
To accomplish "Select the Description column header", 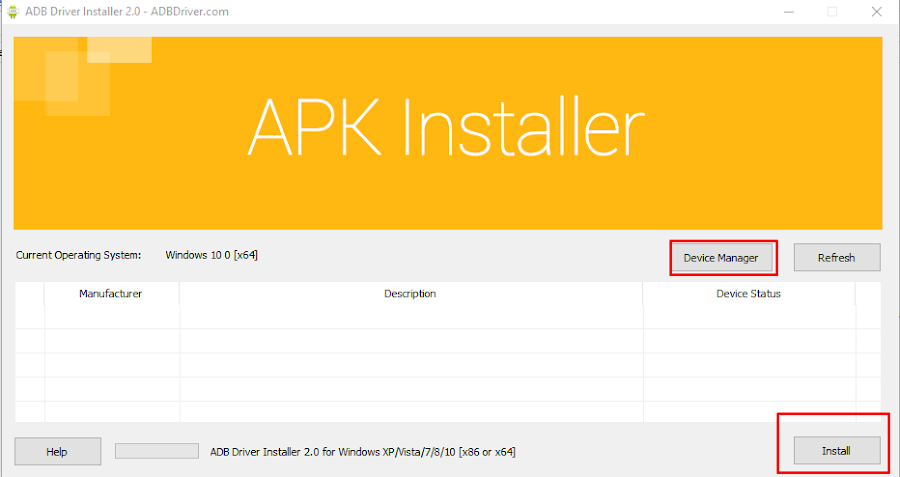I will click(x=410, y=293).
